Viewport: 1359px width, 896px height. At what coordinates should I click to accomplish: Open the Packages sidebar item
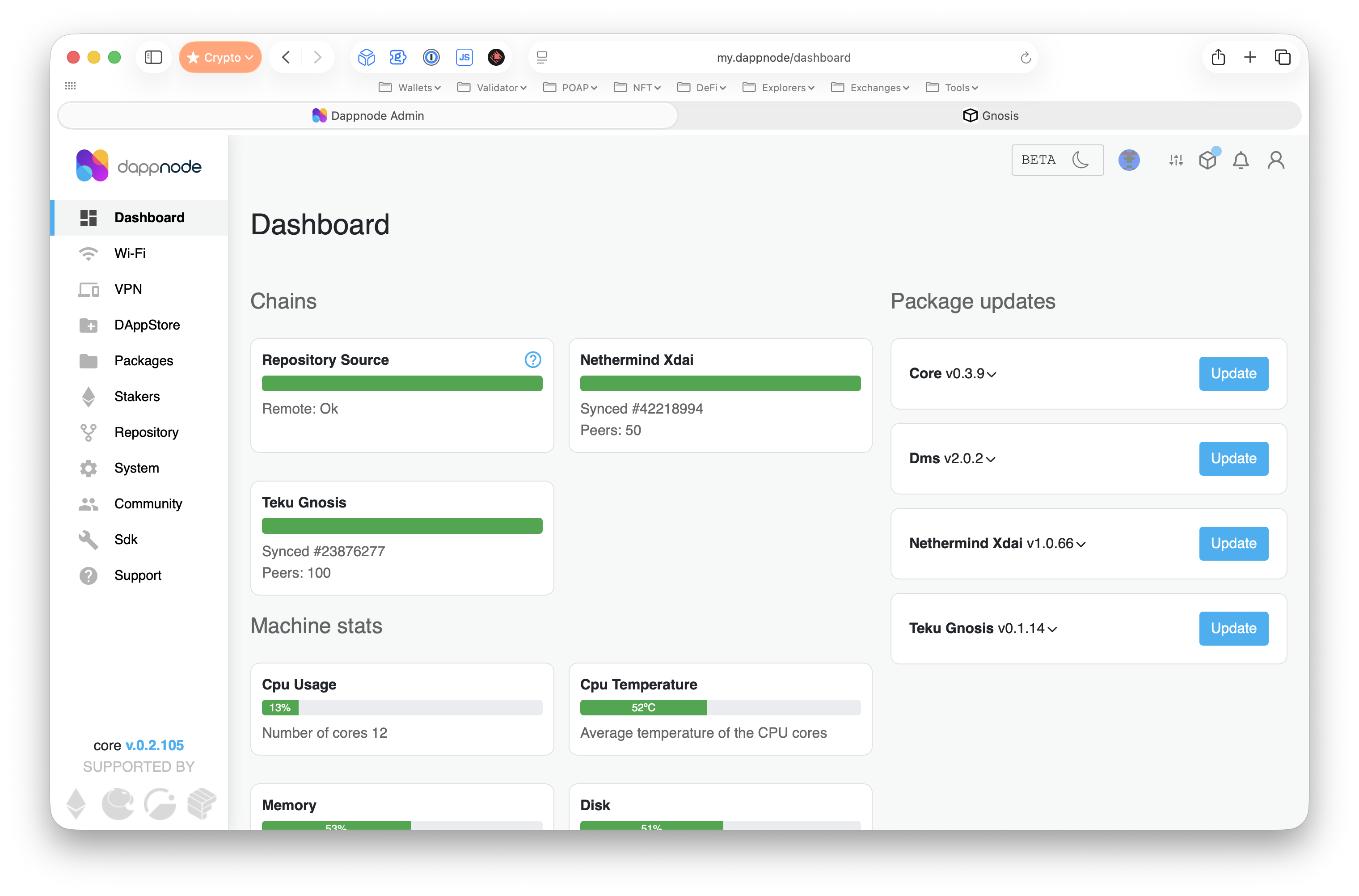139,360
